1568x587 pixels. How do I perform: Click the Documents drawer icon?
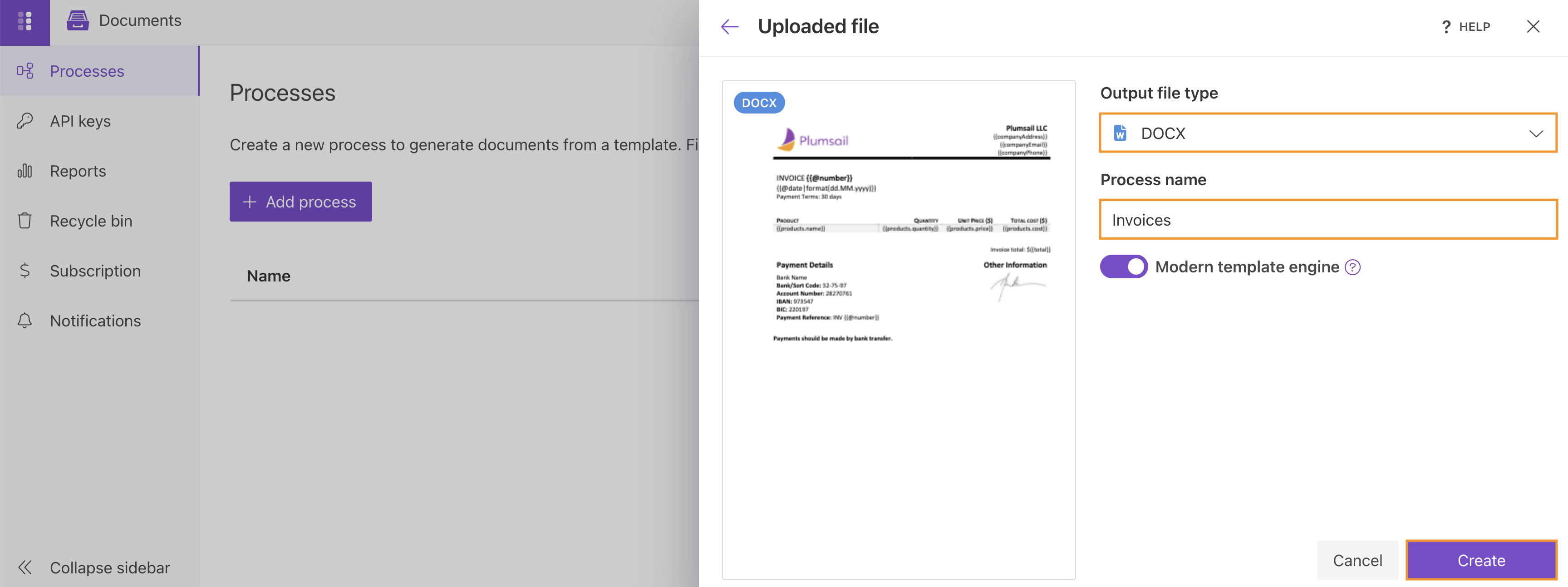point(77,21)
